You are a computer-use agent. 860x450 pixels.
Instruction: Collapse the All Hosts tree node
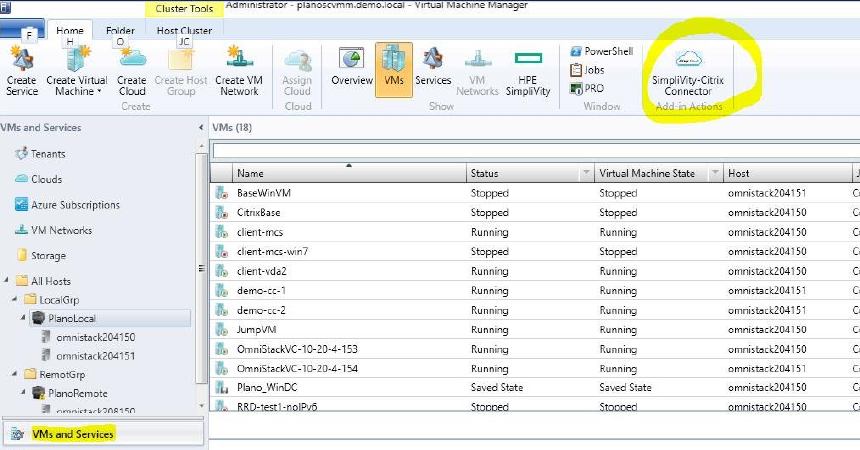click(7, 280)
